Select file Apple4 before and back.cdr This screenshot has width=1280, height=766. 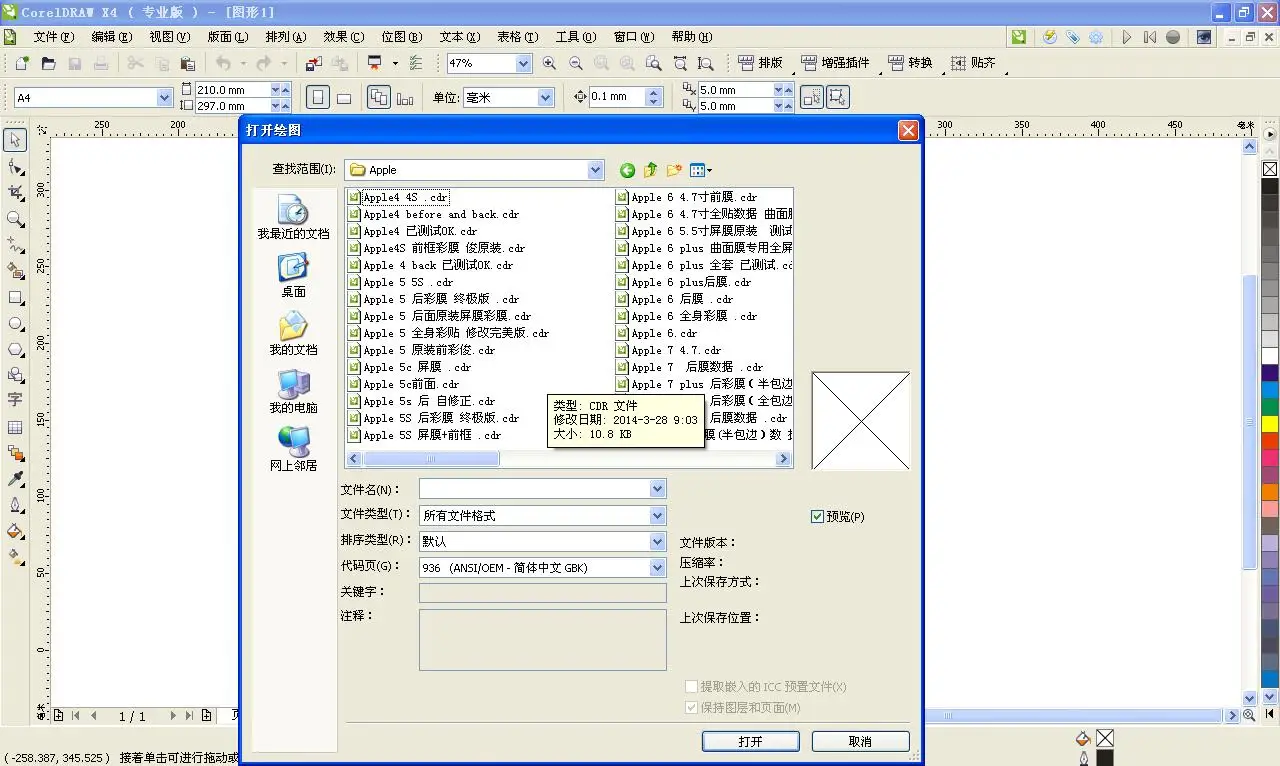click(x=441, y=214)
